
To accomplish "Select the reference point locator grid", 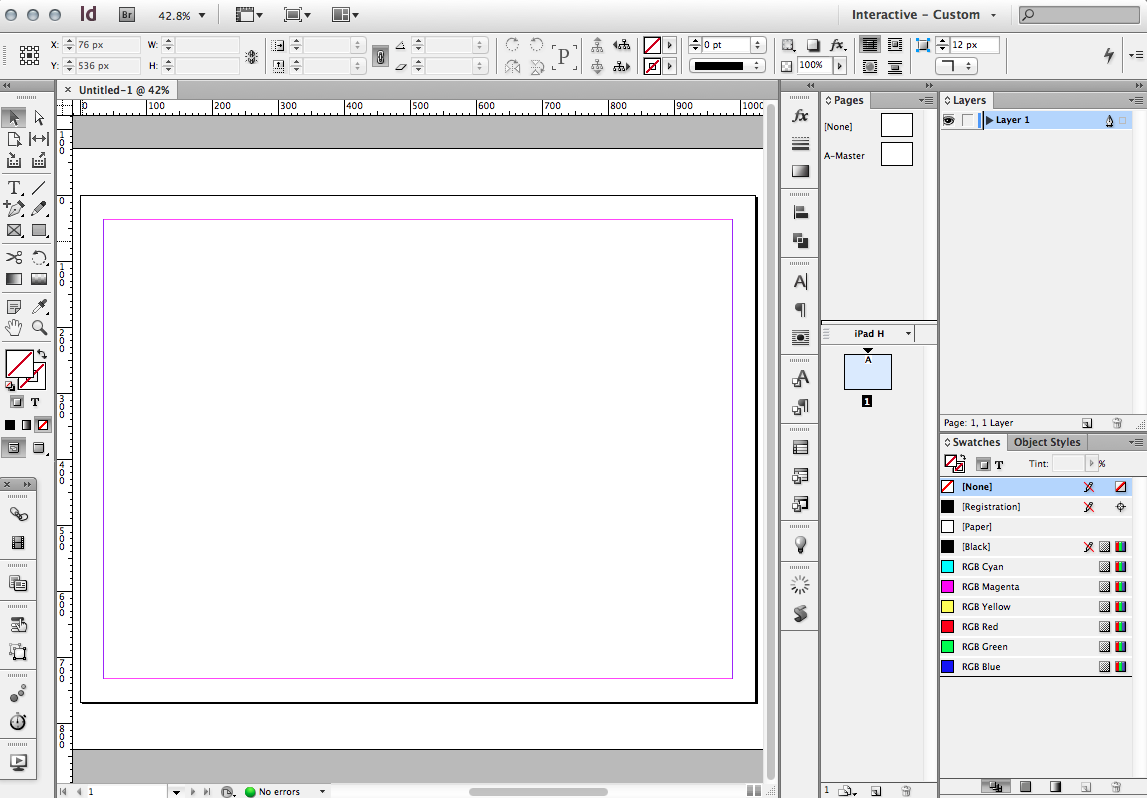I will click(x=29, y=56).
